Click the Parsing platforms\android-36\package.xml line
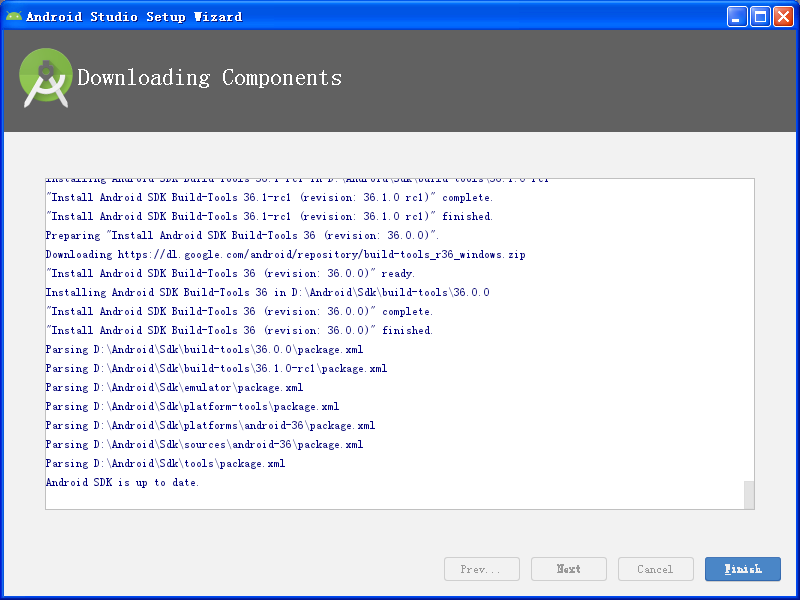The width and height of the screenshot is (800, 600). click(x=210, y=425)
